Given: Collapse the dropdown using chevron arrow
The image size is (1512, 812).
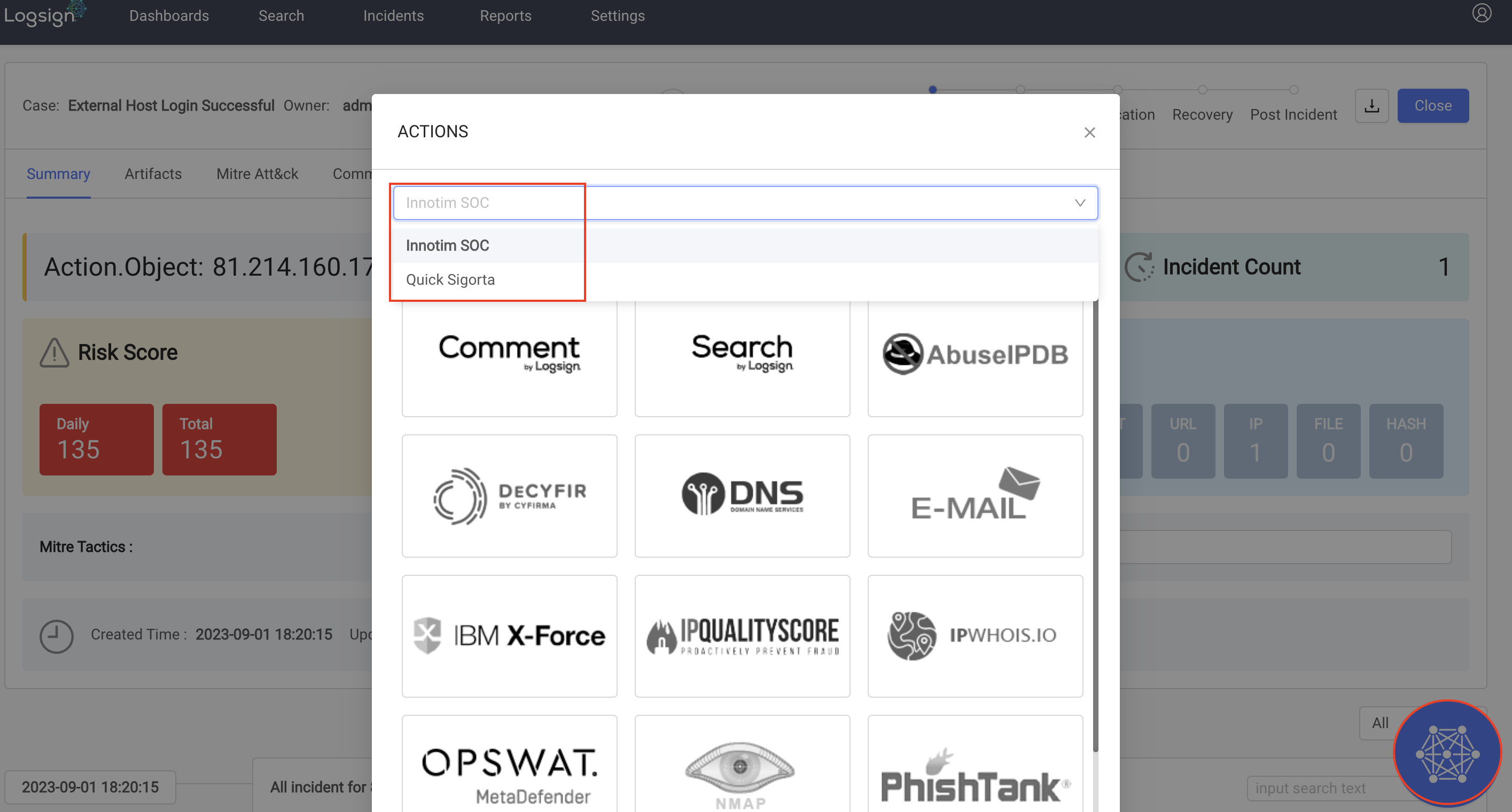Looking at the screenshot, I should 1079,203.
